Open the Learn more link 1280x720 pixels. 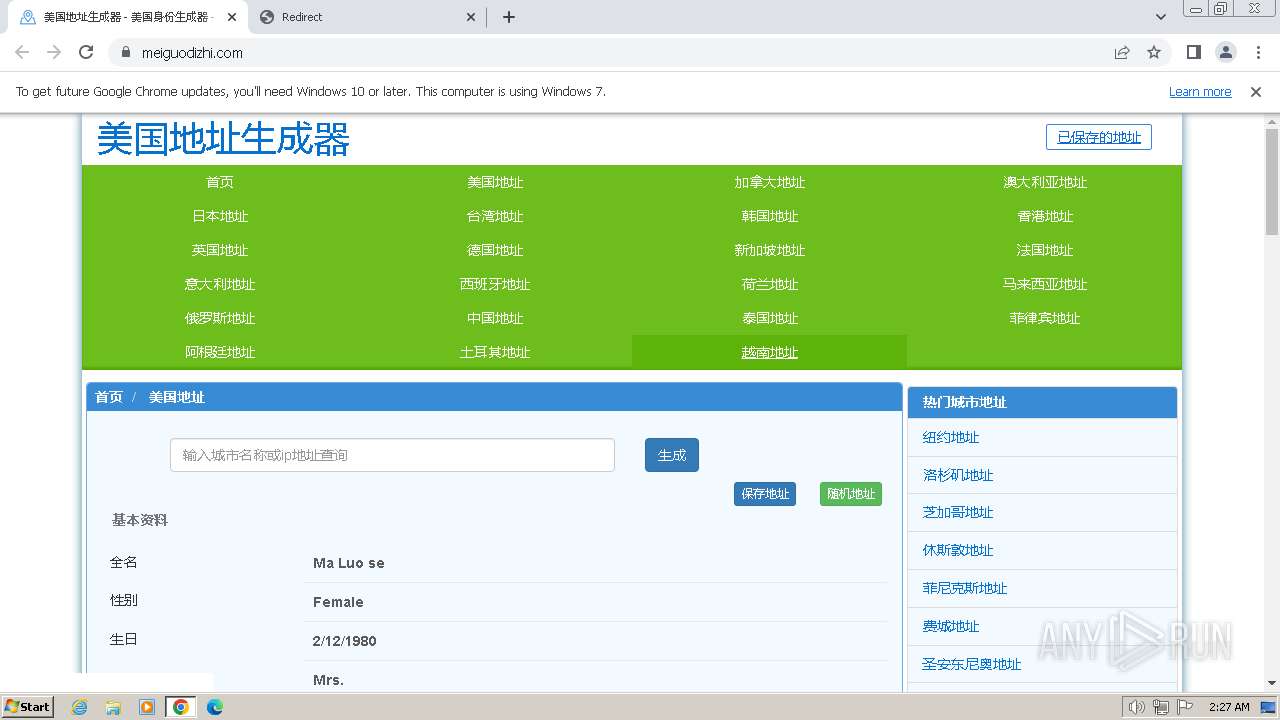click(x=1200, y=92)
